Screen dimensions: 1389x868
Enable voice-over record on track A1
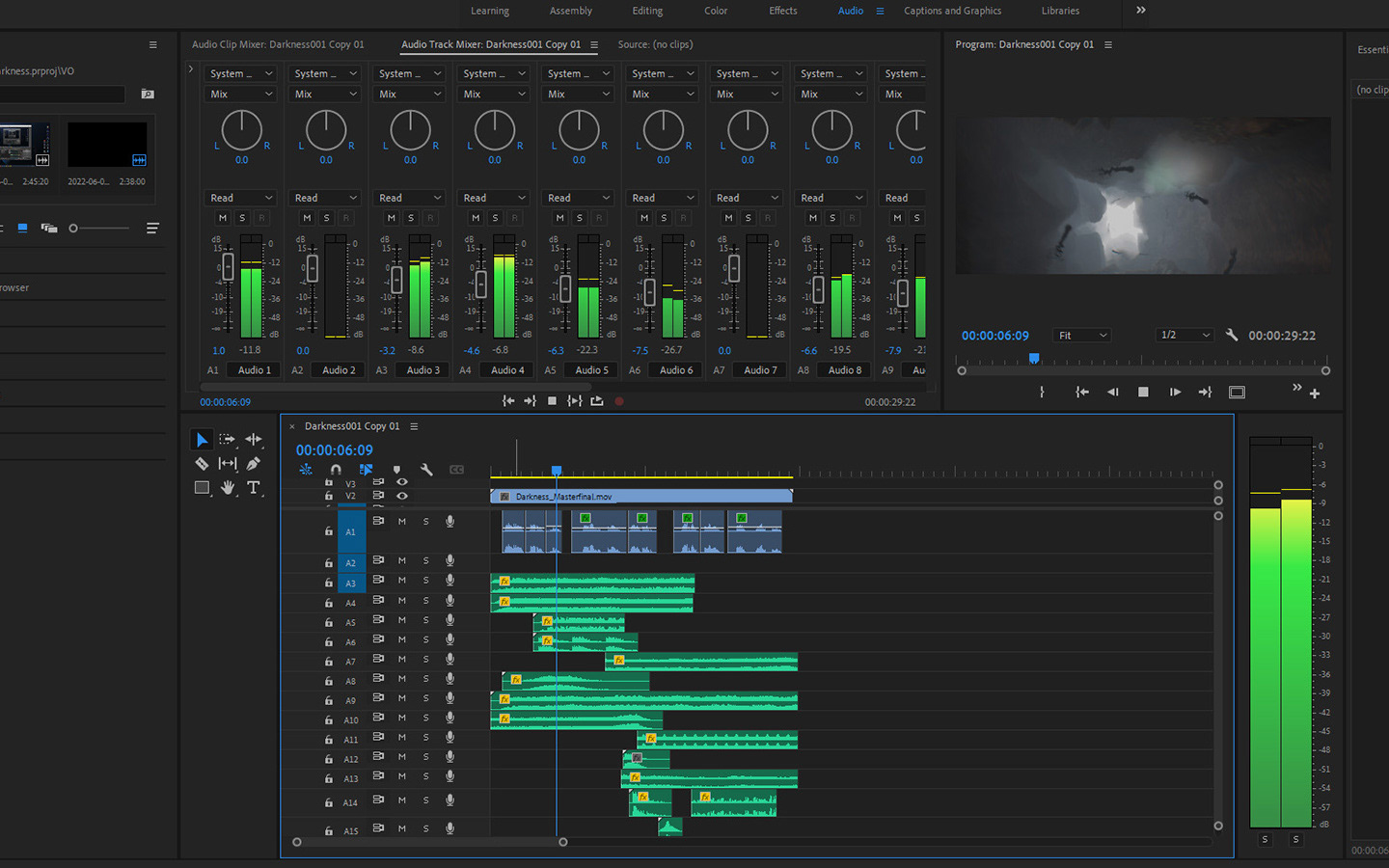449,521
